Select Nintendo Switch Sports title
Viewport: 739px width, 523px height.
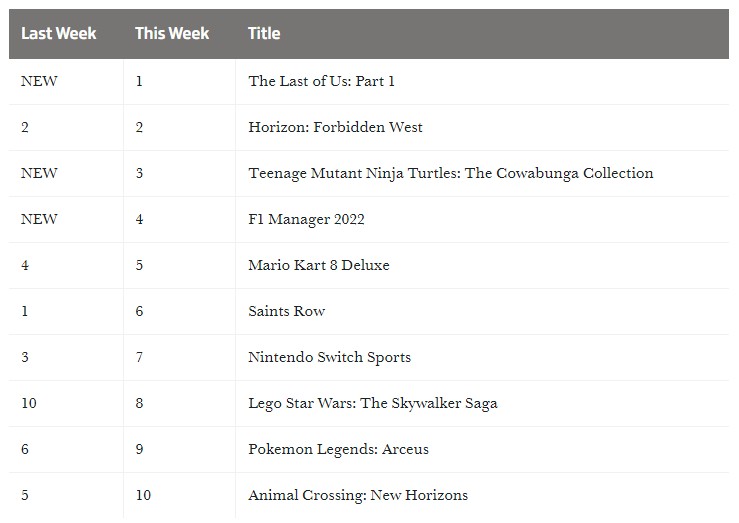(329, 357)
